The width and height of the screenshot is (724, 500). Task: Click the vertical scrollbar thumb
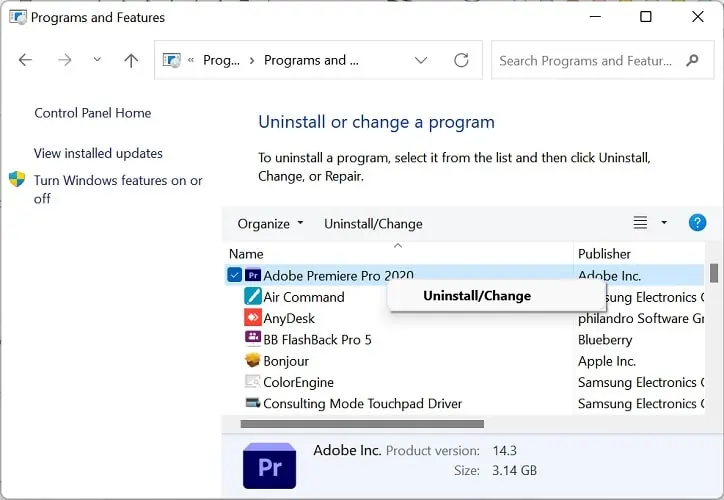coord(714,273)
